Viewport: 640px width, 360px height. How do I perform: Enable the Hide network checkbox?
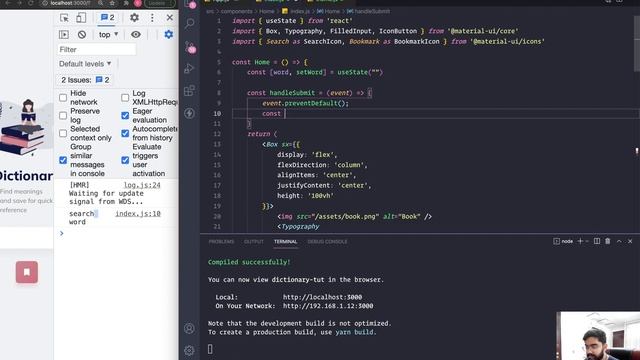coord(63,98)
